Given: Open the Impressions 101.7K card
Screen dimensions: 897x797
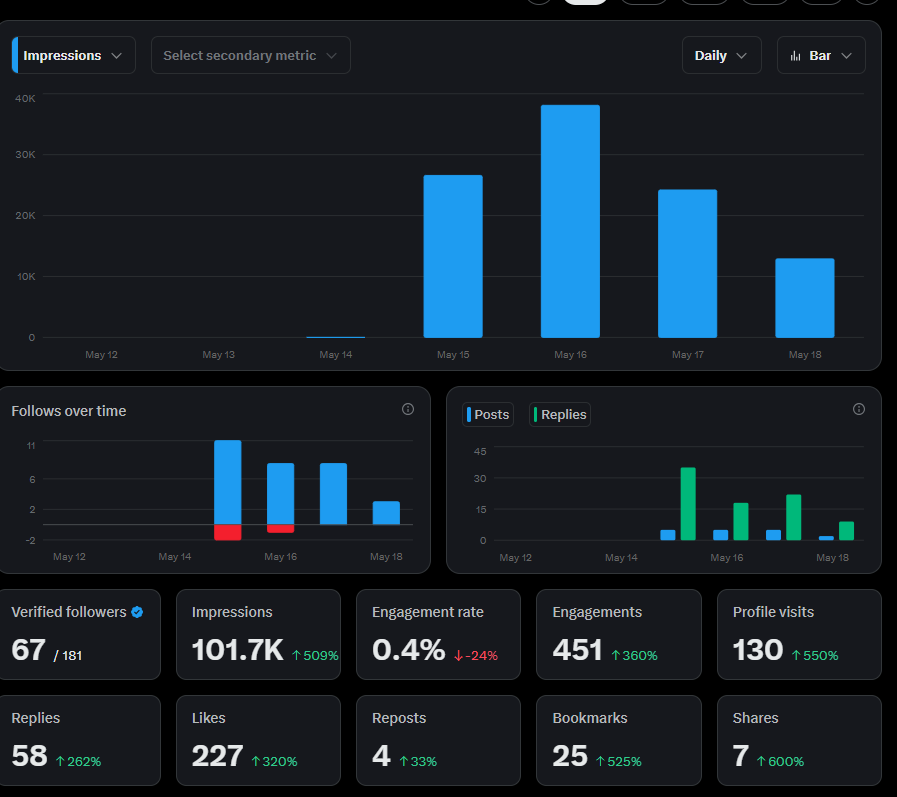Looking at the screenshot, I should pos(259,635).
